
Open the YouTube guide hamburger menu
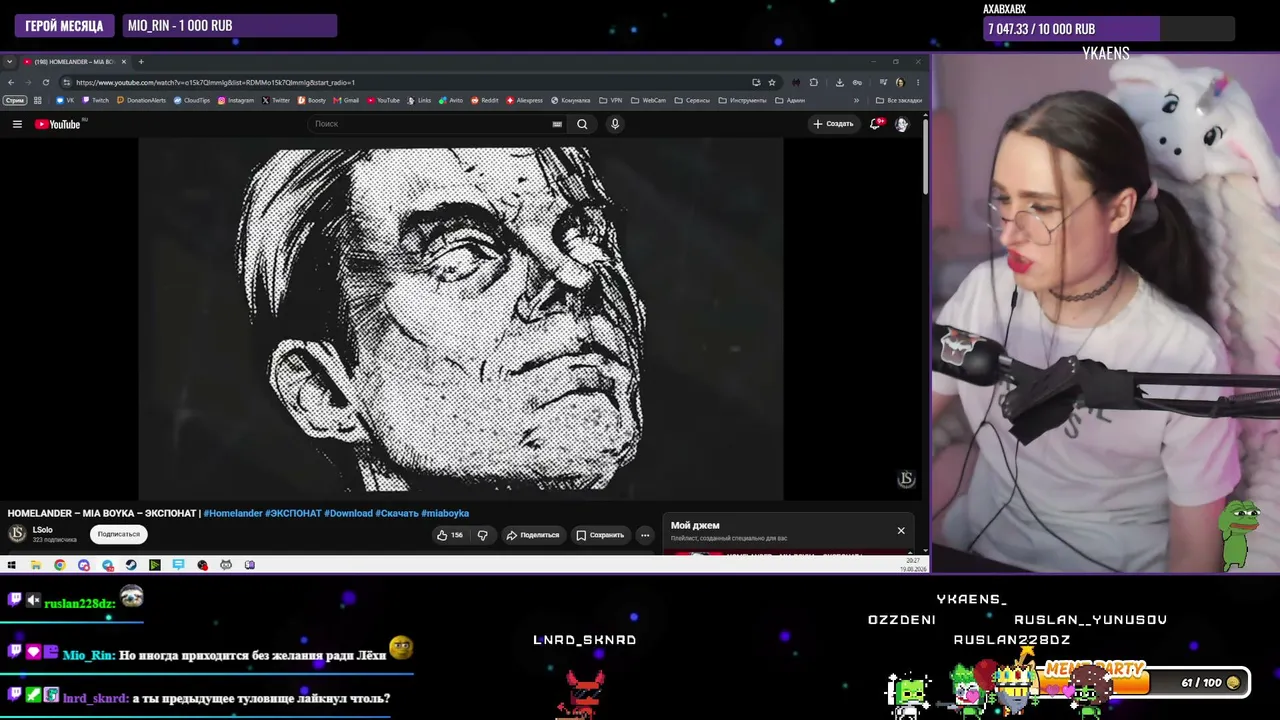[x=17, y=124]
